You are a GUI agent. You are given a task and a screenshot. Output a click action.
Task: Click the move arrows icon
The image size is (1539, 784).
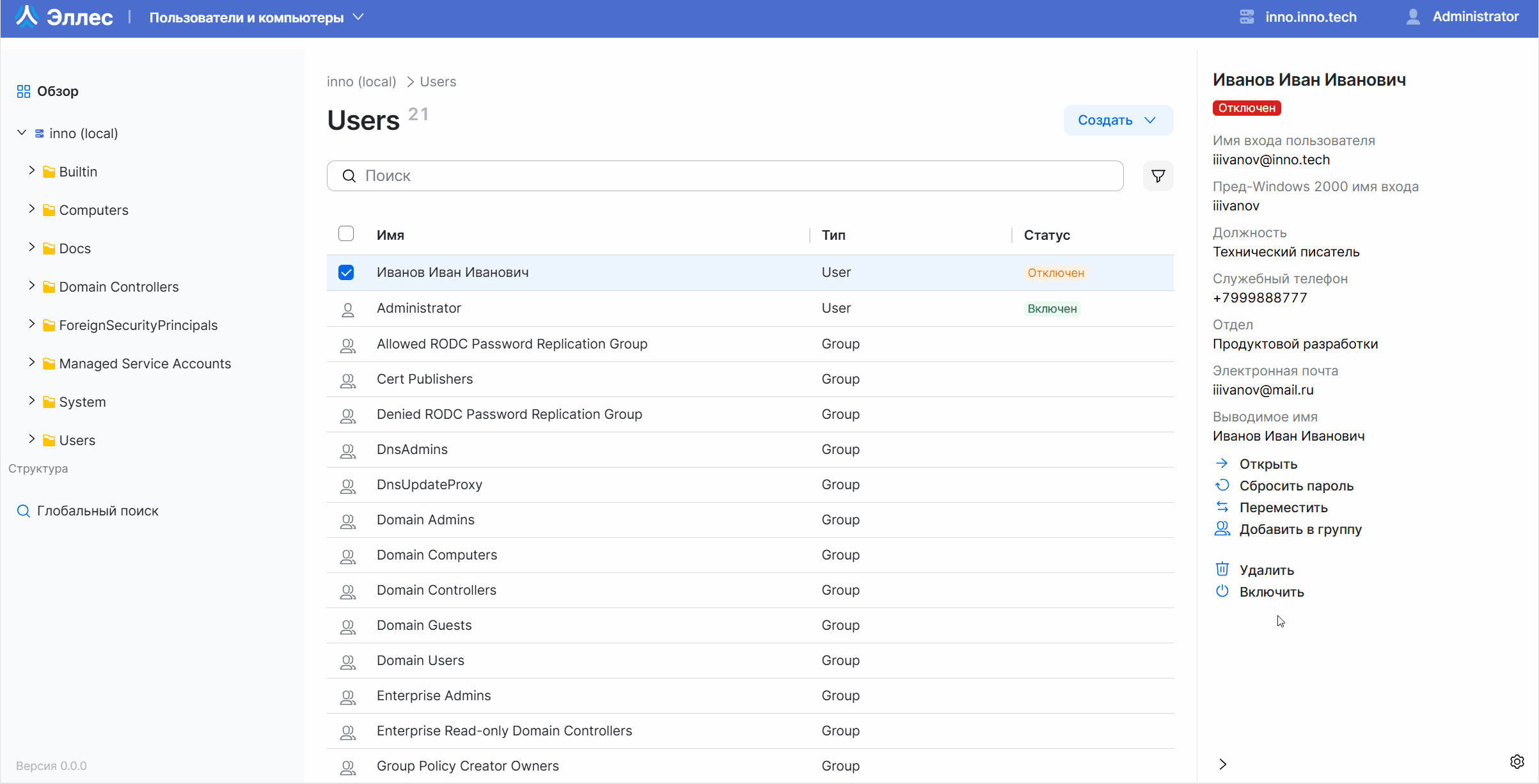1222,507
